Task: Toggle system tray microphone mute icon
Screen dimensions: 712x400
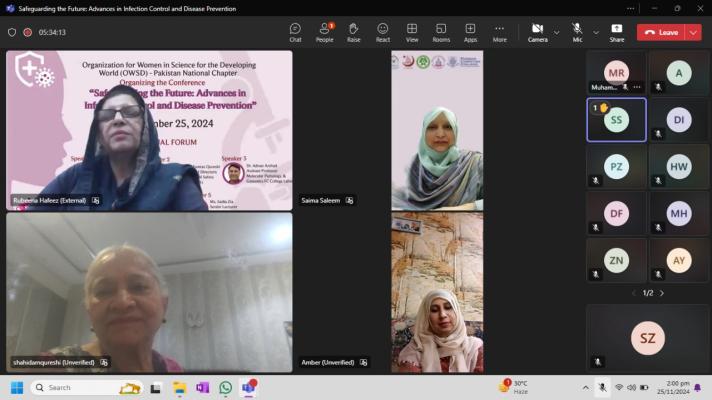Action: tap(602, 387)
